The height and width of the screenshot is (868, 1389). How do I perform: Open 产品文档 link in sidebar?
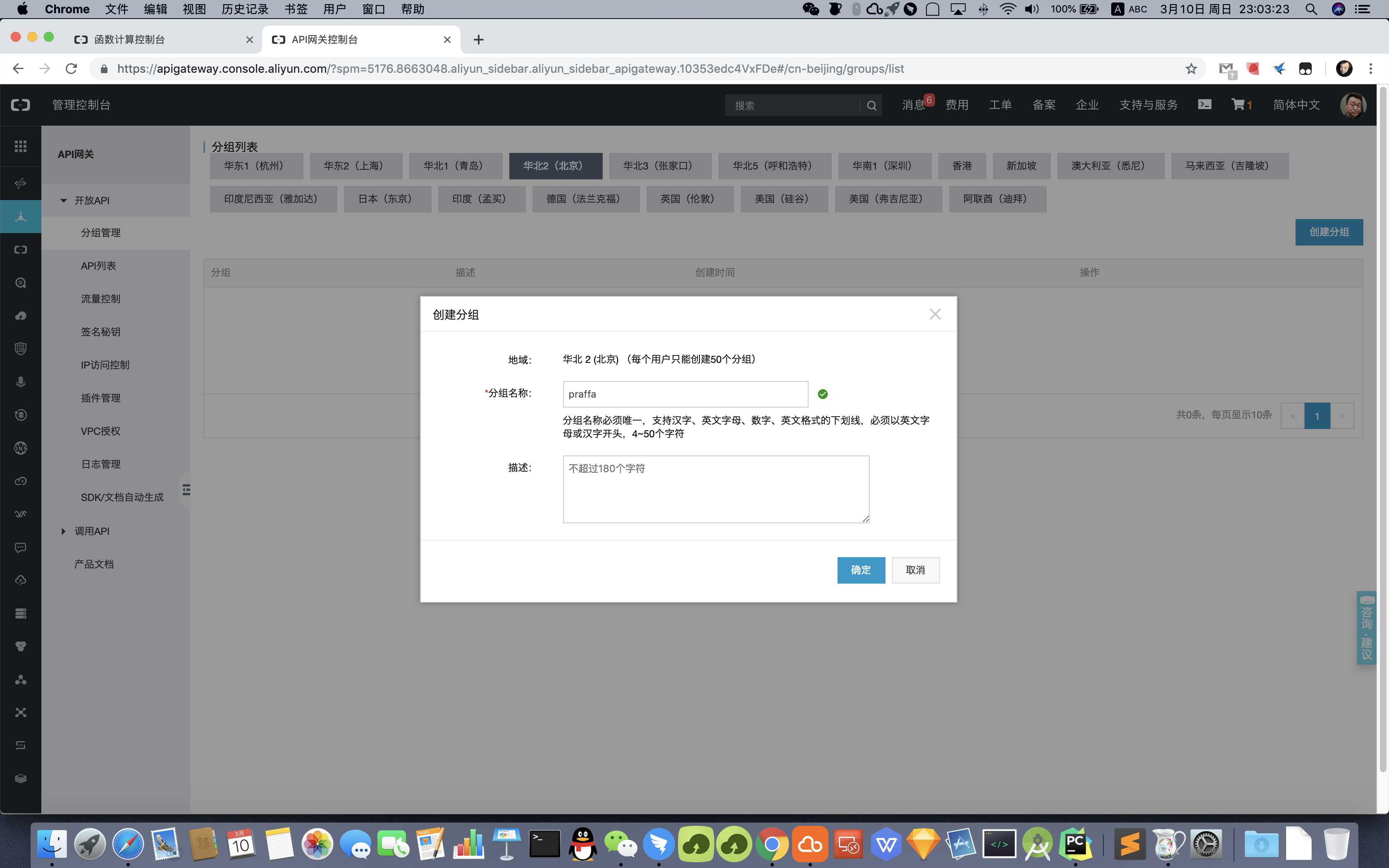pyautogui.click(x=93, y=564)
